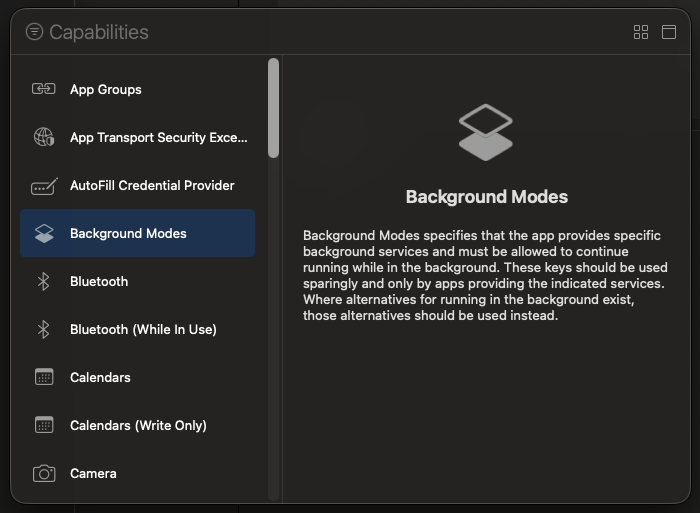Click the Bluetooth (While In Use) icon

(44, 330)
